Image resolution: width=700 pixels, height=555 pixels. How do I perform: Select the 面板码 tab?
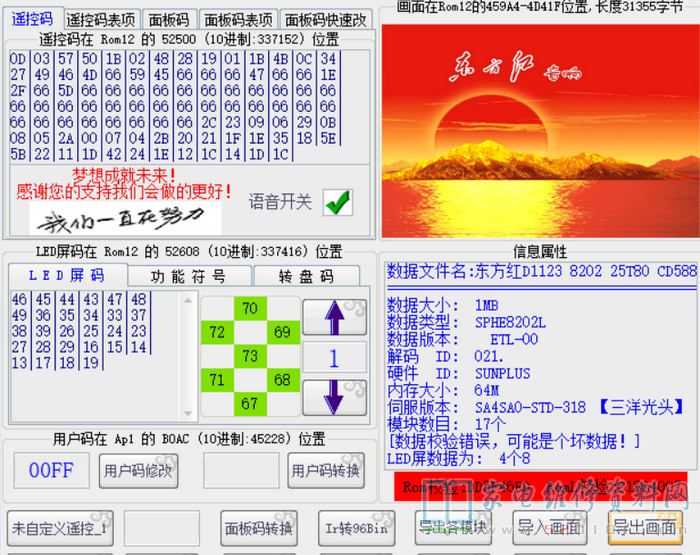pos(169,20)
